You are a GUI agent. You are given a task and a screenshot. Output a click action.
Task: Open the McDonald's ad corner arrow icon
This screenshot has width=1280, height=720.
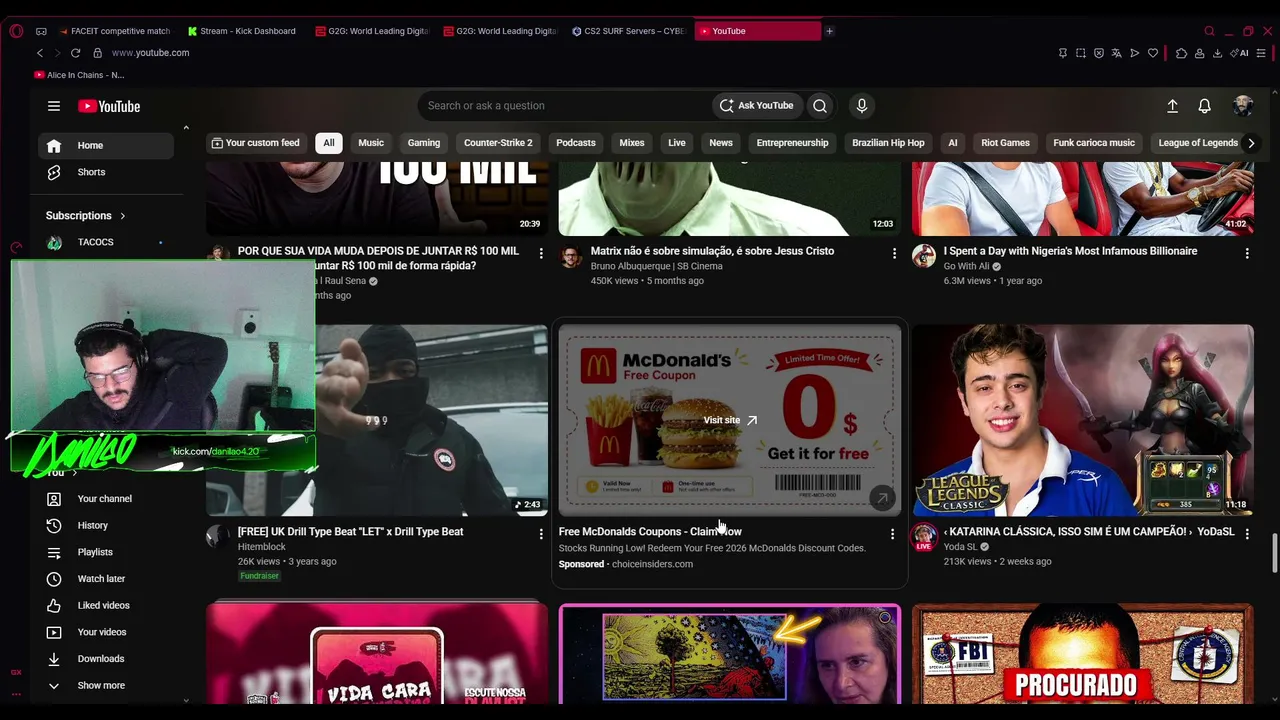pos(882,498)
